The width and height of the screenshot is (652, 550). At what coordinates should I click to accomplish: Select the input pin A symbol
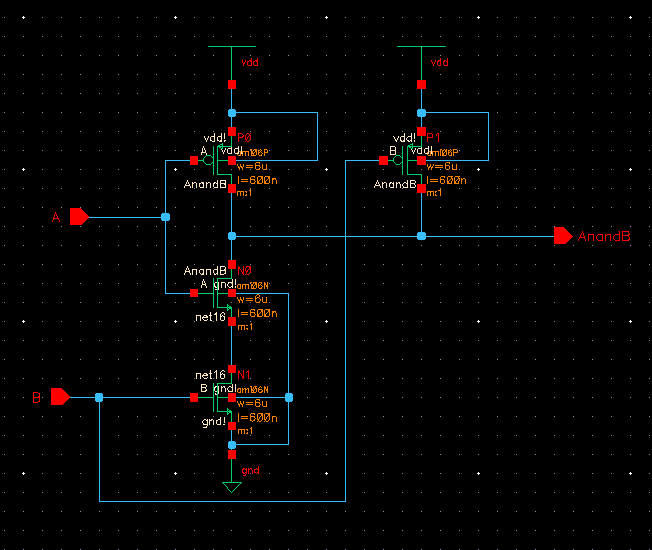click(79, 217)
